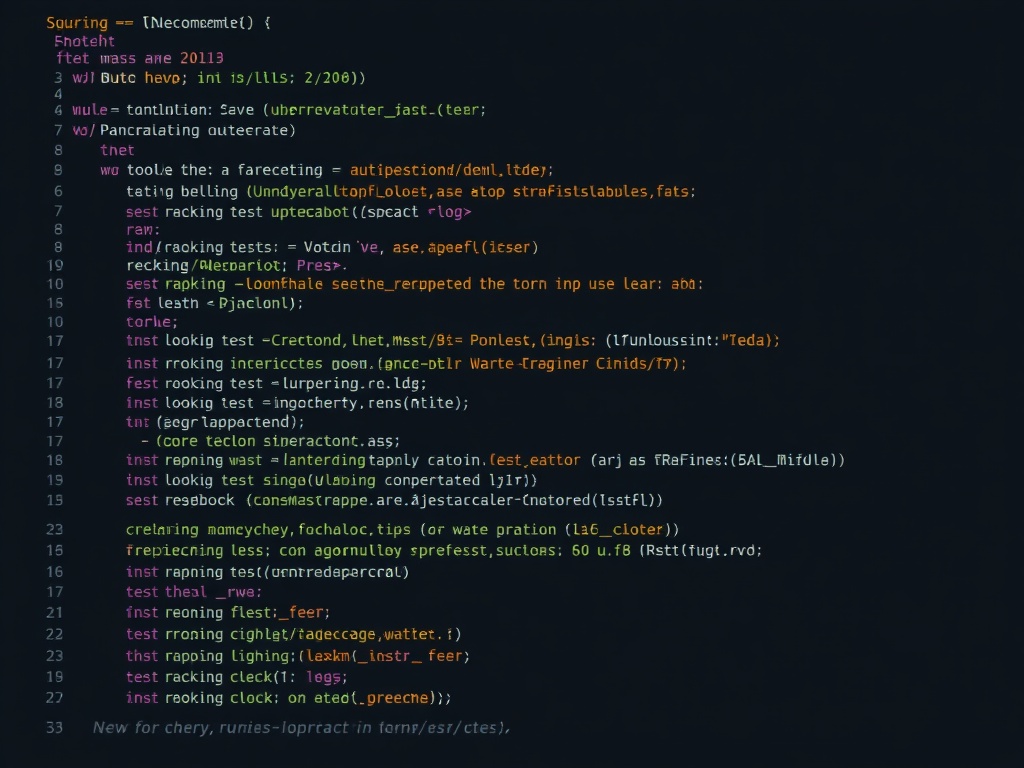Click the line number 27 in the gutter
The width and height of the screenshot is (1024, 768).
54,698
